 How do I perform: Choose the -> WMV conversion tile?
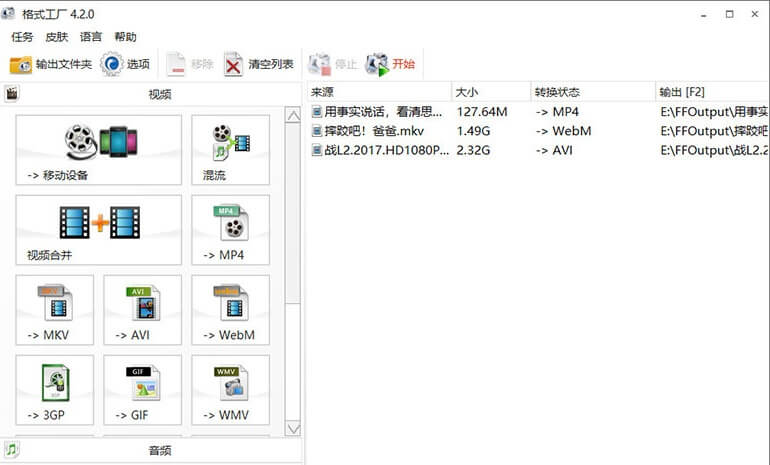[x=230, y=390]
